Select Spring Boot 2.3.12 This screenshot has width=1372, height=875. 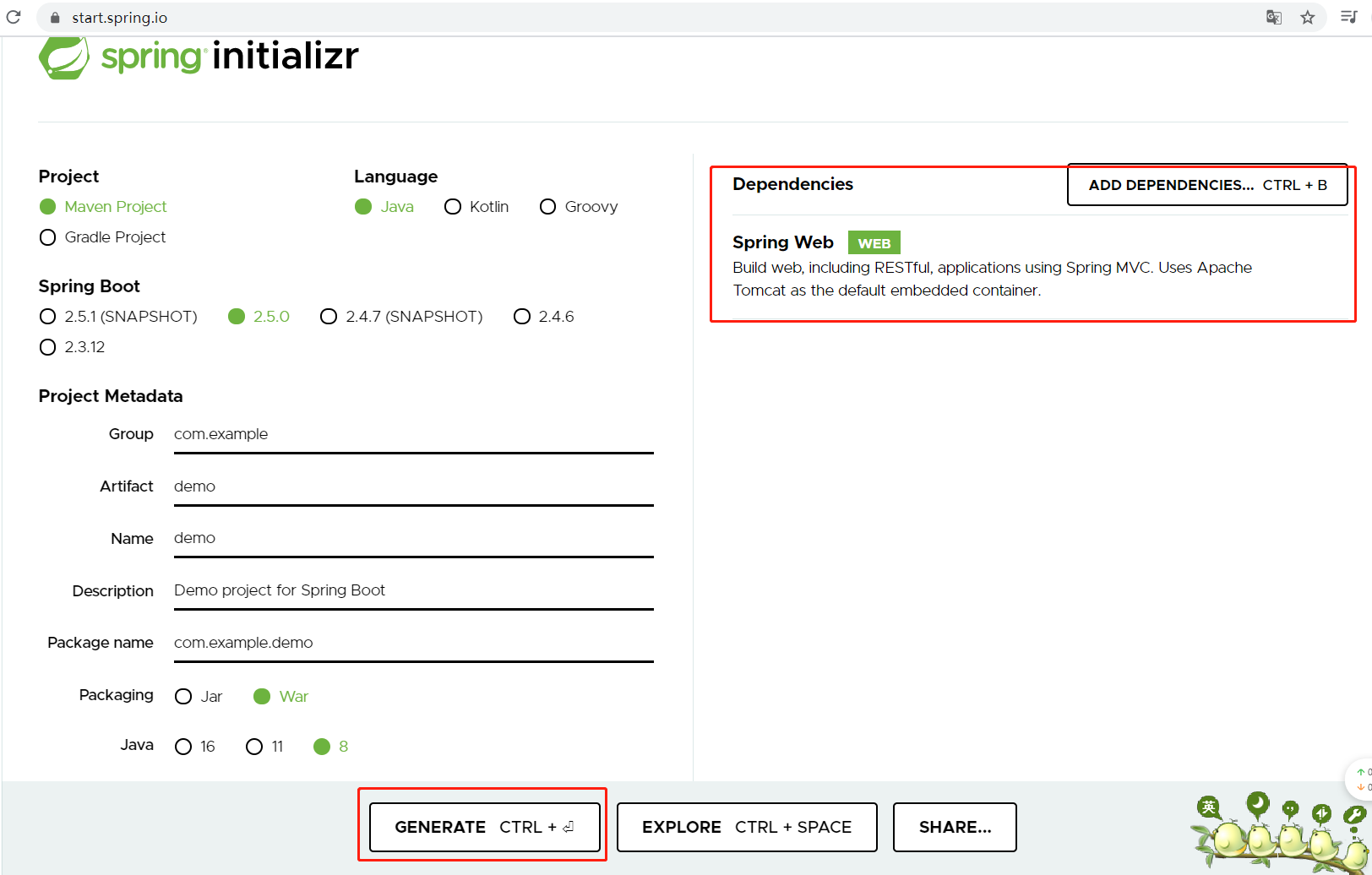72,347
